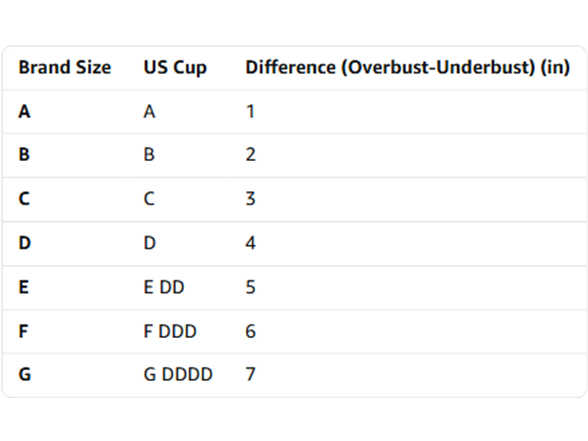Select Brand Size A row label

24,112
